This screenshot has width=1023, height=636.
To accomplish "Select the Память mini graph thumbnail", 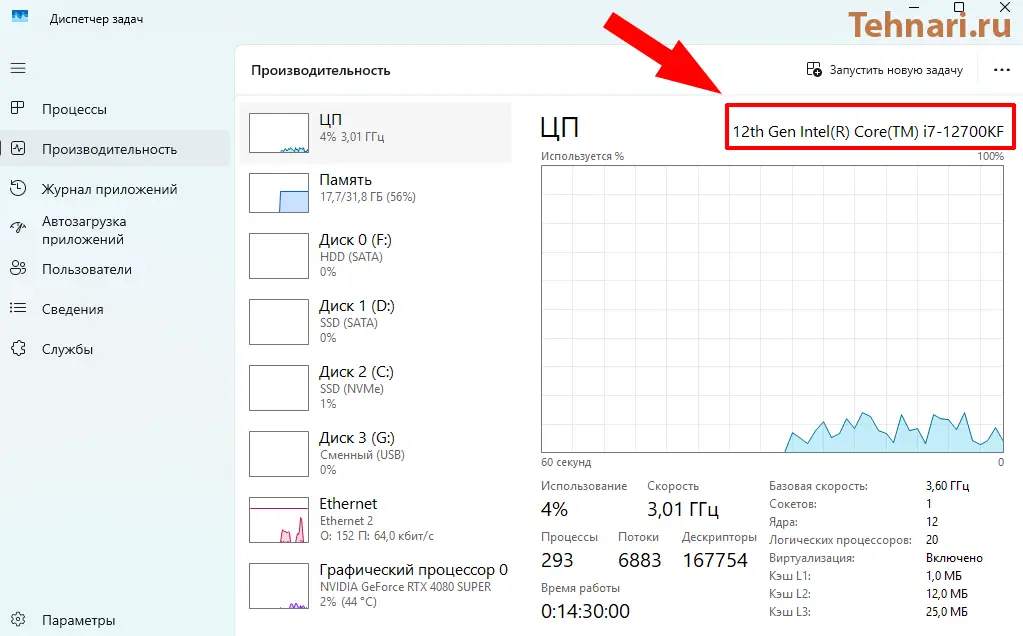I will tap(279, 193).
